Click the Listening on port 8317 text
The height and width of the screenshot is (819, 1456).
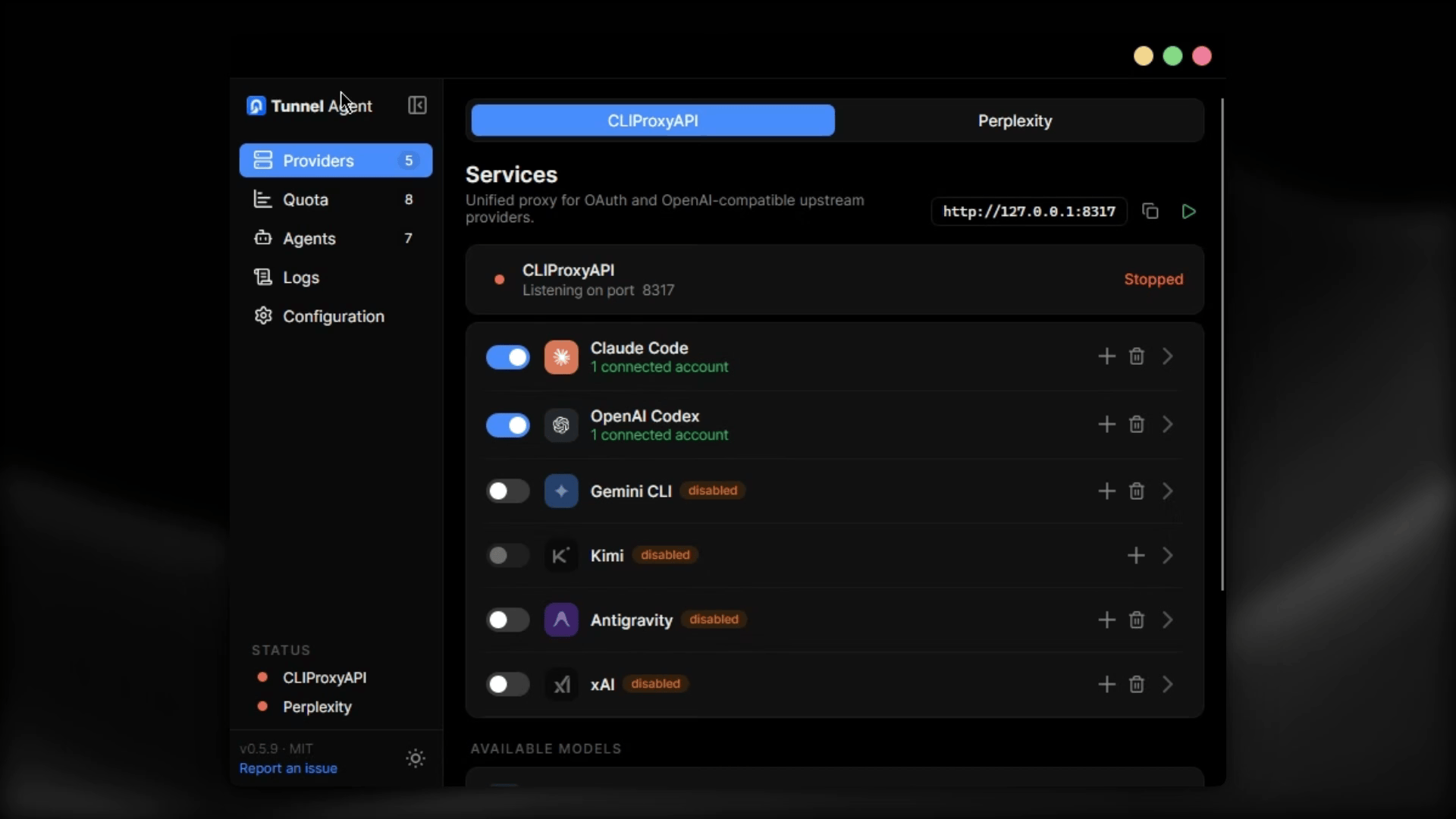click(598, 290)
